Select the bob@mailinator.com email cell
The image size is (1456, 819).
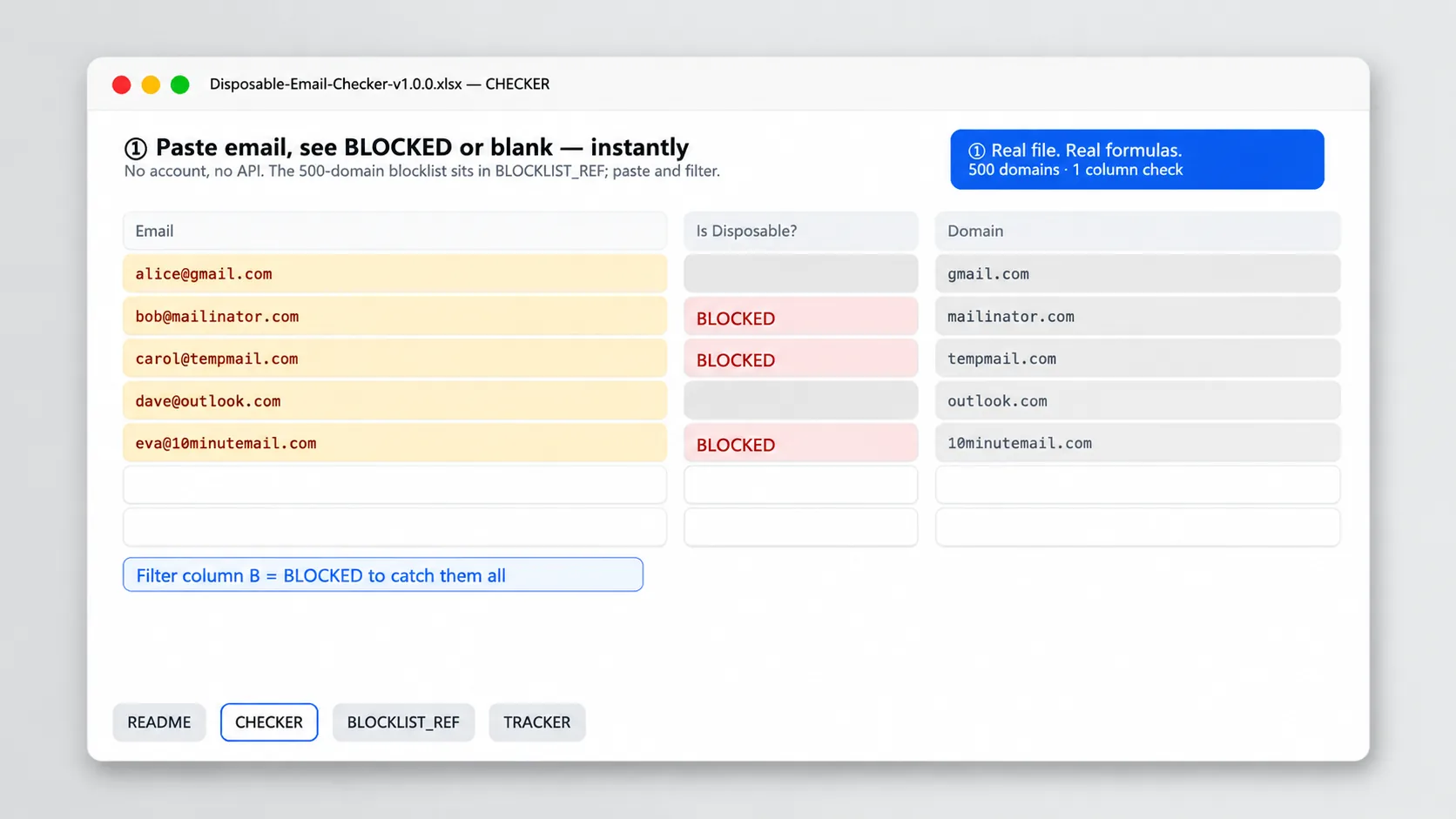coord(395,316)
